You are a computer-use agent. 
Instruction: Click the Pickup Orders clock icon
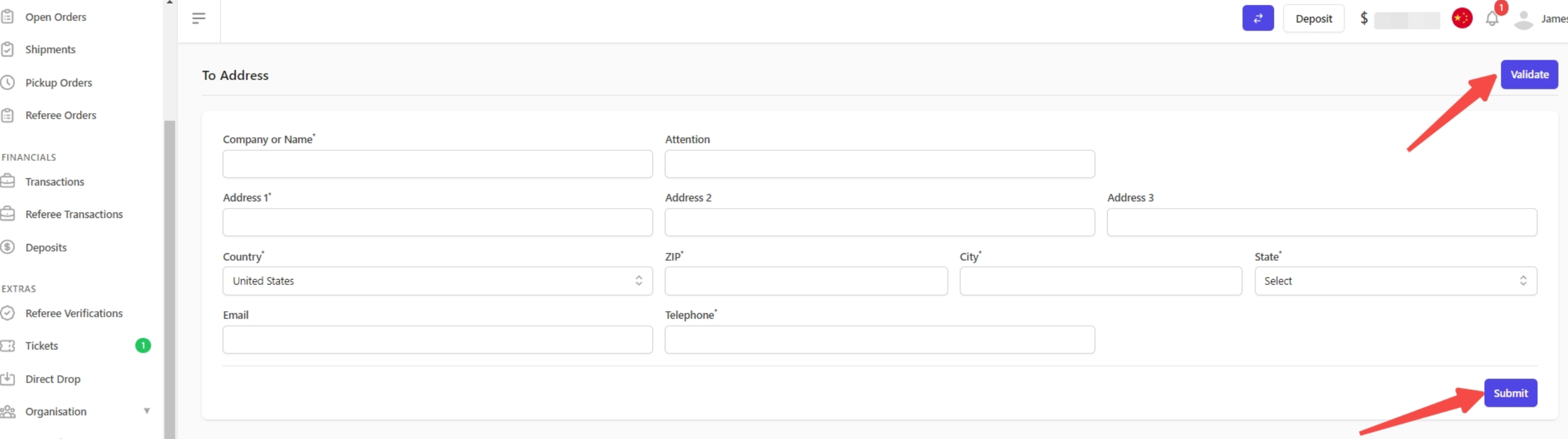pyautogui.click(x=7, y=82)
